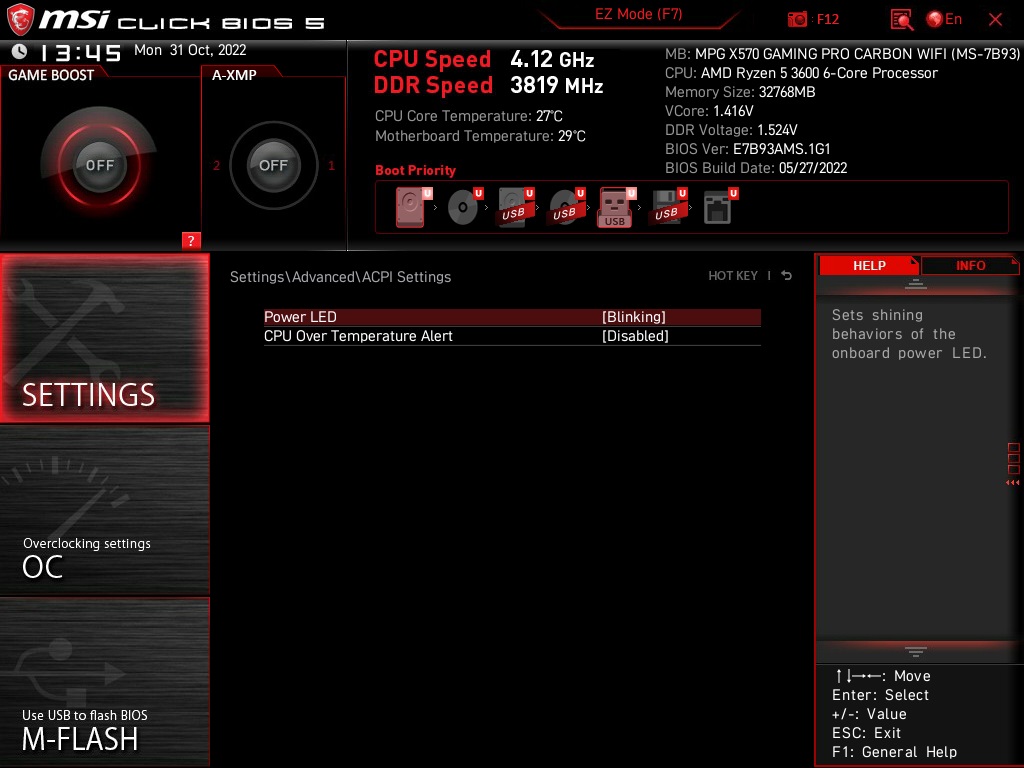This screenshot has width=1024, height=768.
Task: Click the 'F1: General Help' hint
Action: 895,752
